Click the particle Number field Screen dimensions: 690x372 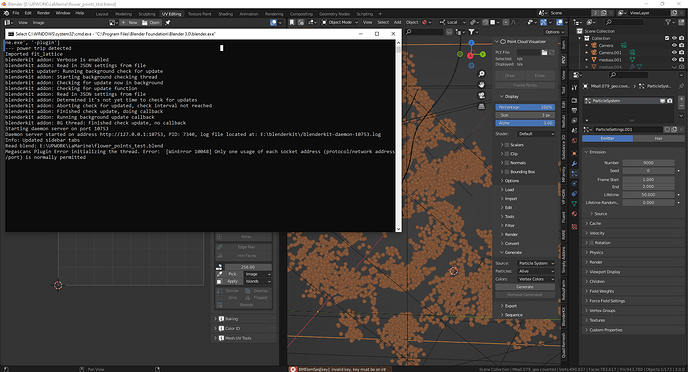pyautogui.click(x=648, y=163)
